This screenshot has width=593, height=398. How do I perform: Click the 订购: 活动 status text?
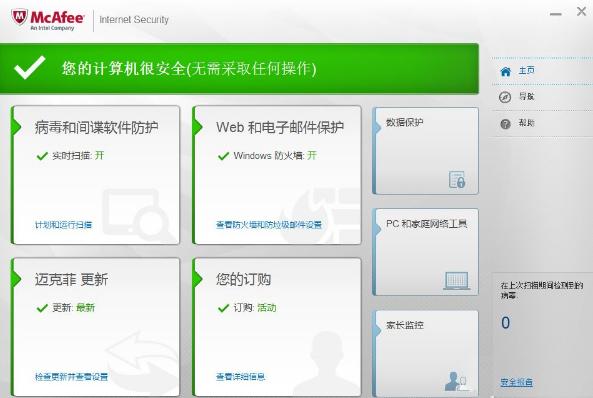click(255, 308)
